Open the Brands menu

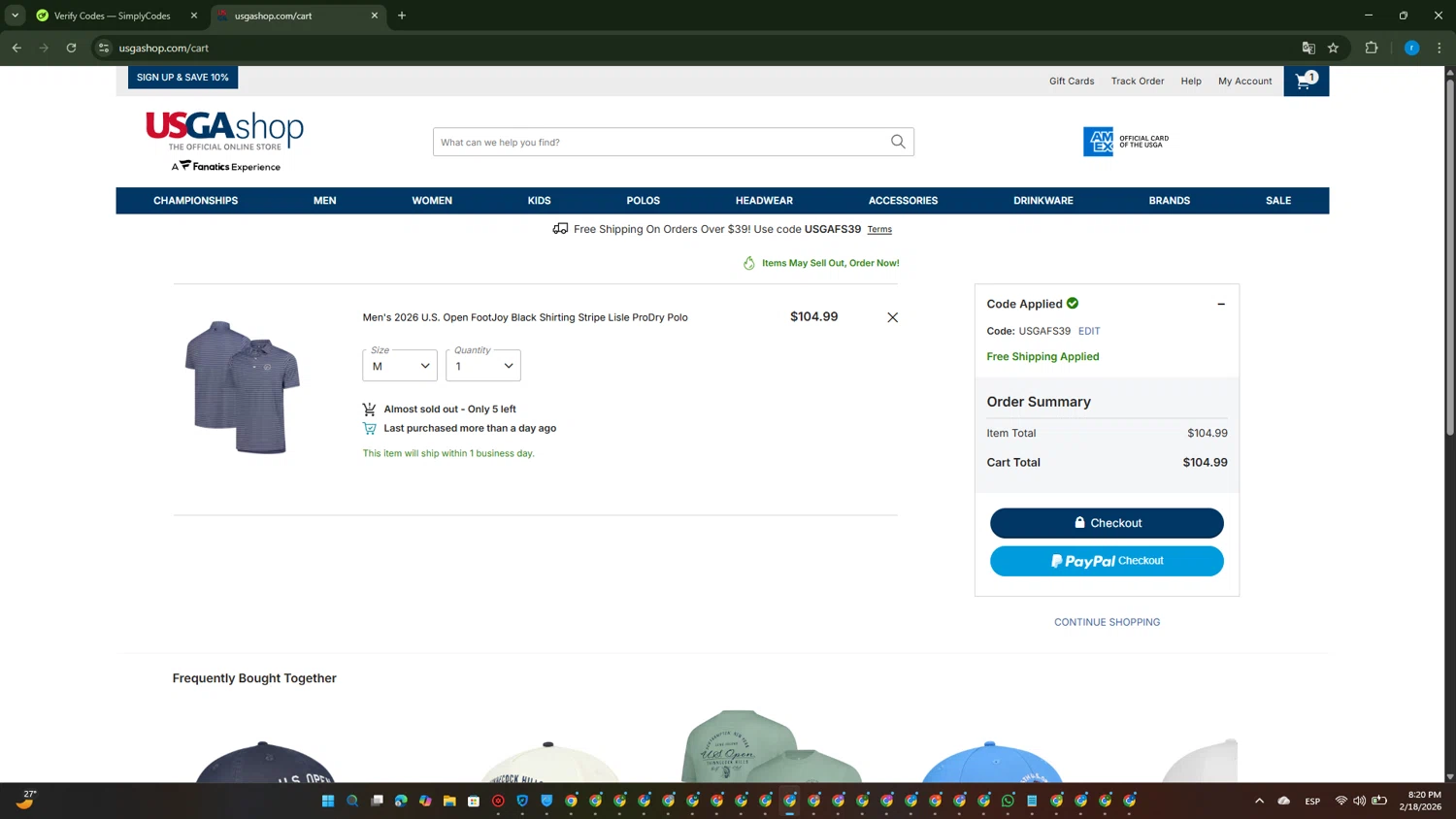point(1169,201)
